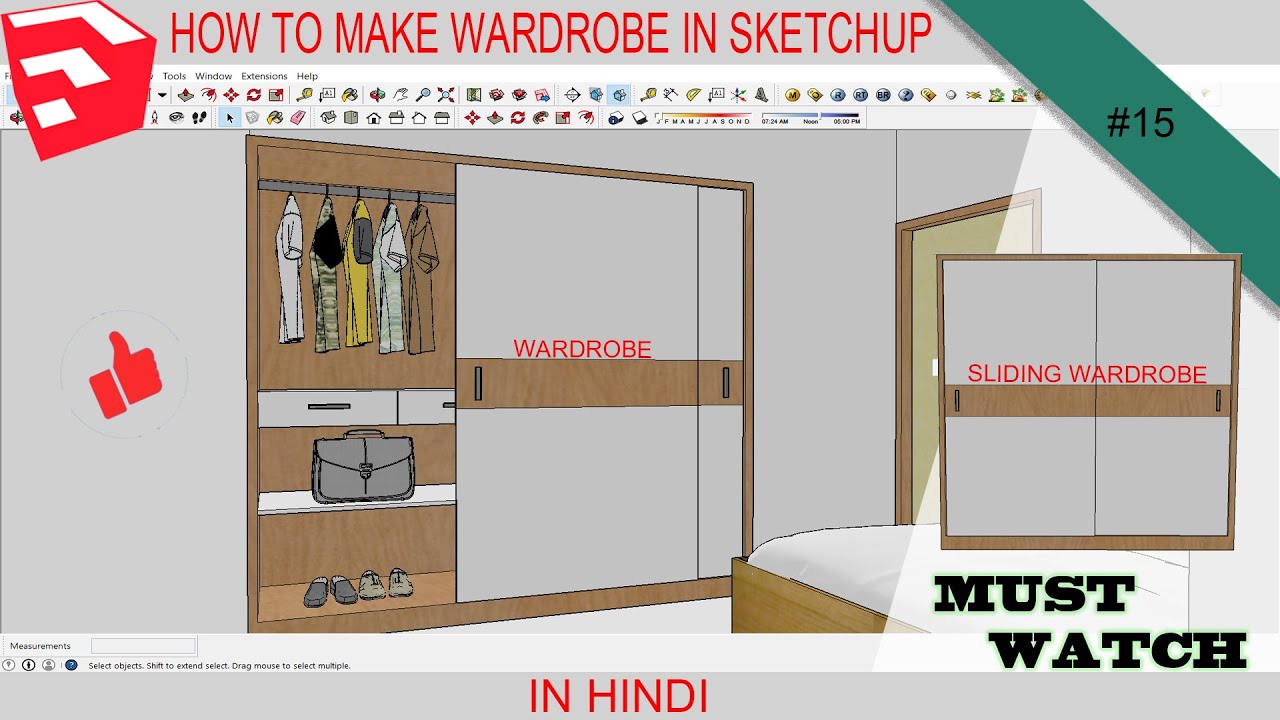Click the status bar help question mark
The height and width of the screenshot is (720, 1280).
coord(71,665)
